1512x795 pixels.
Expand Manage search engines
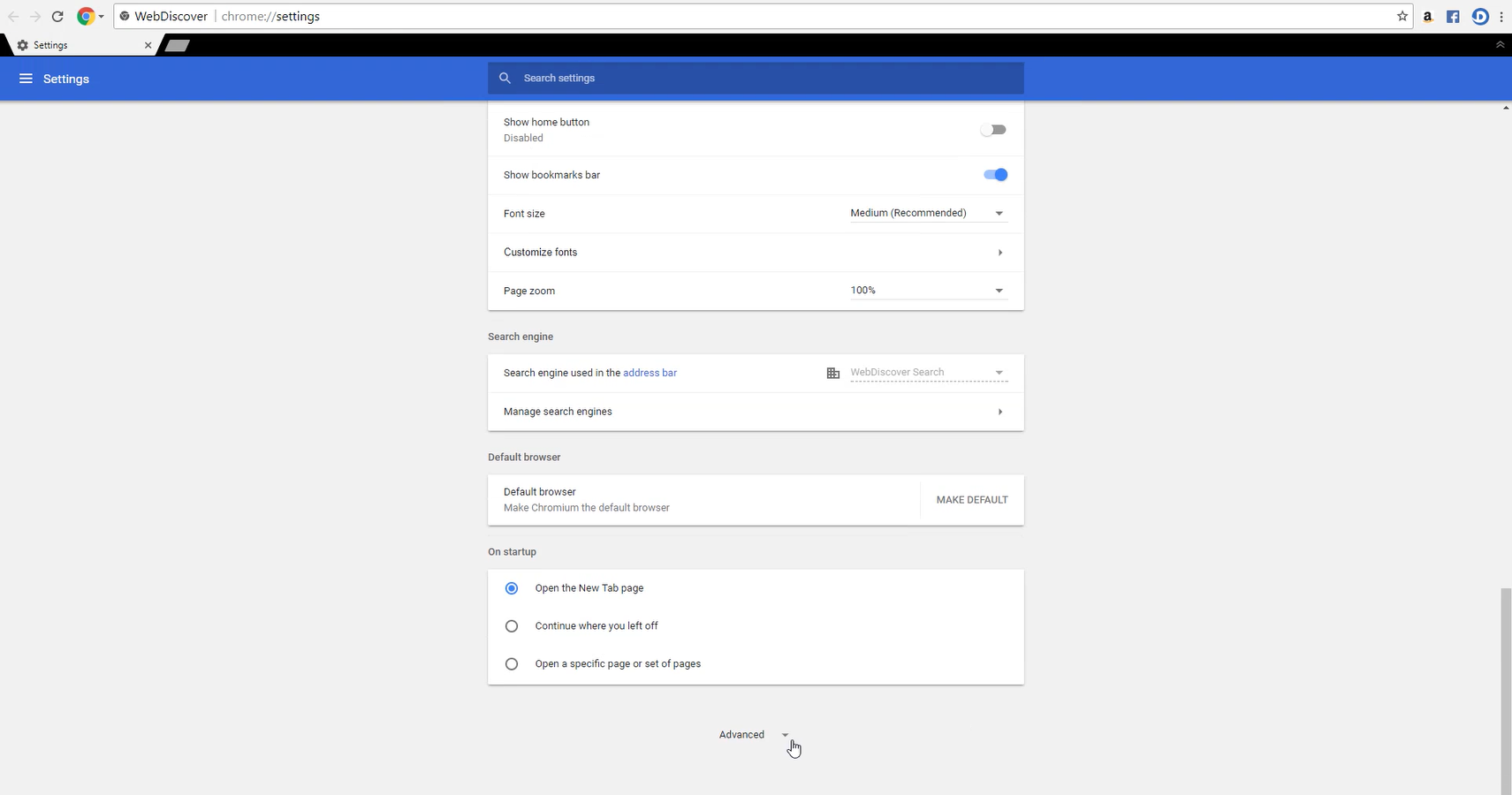[756, 412]
